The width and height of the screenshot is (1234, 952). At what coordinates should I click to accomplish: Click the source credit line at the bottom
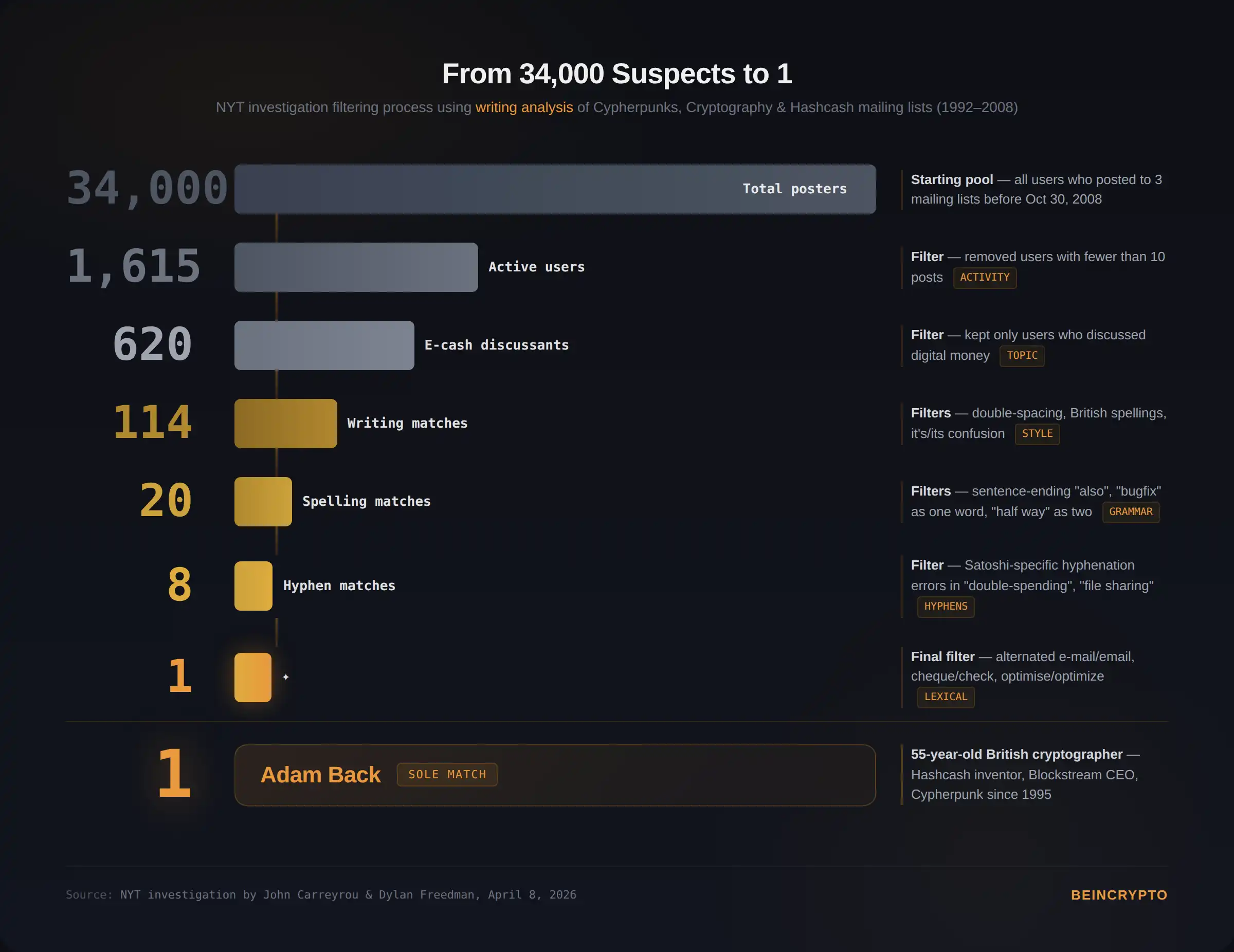(x=321, y=895)
